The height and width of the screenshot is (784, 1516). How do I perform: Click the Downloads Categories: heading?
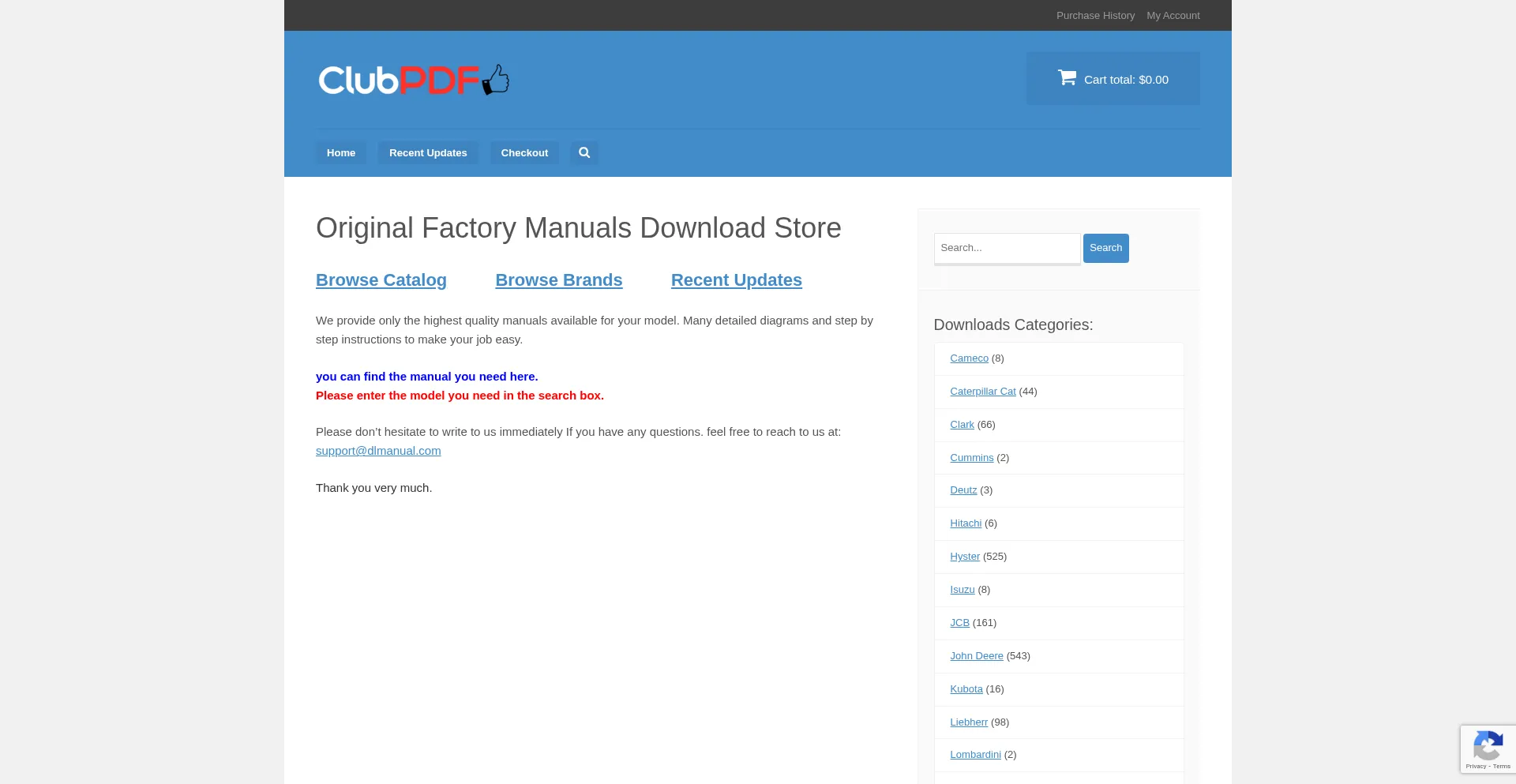(x=1013, y=324)
